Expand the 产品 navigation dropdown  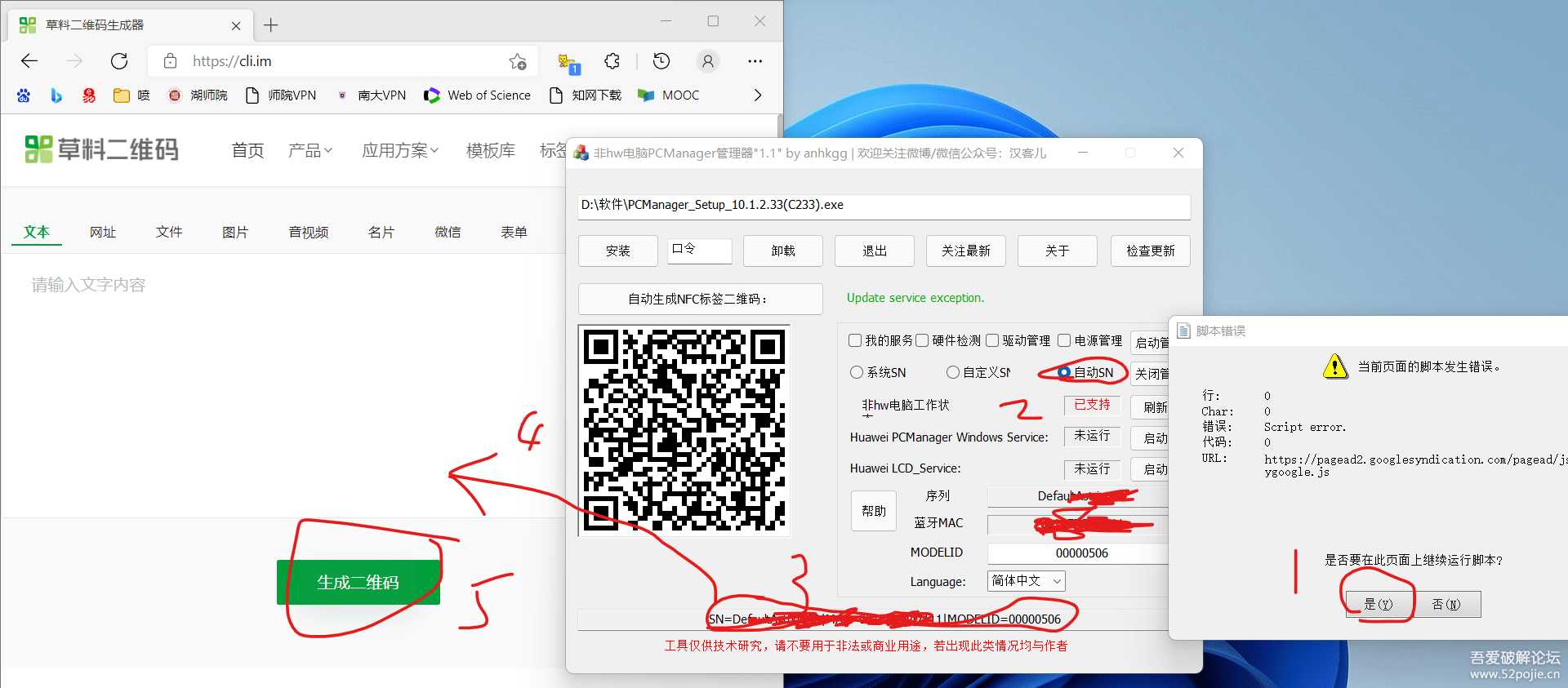tap(310, 150)
